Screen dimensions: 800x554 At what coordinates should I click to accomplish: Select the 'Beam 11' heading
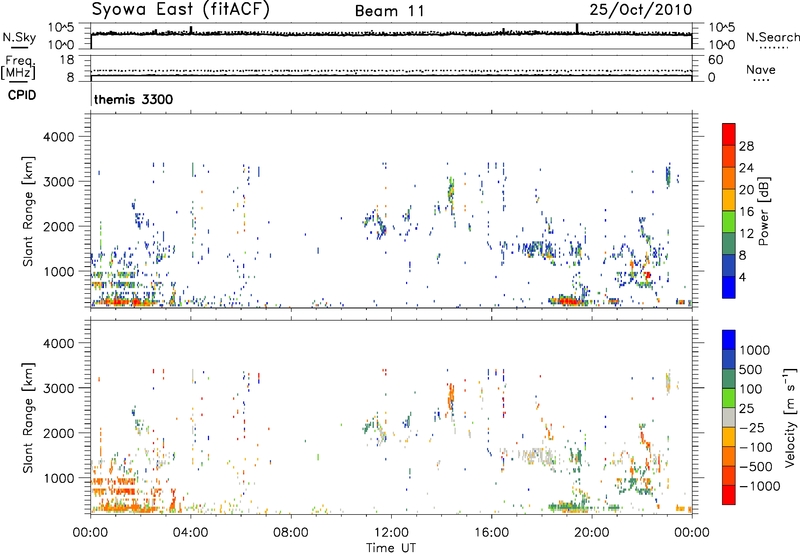pos(390,11)
